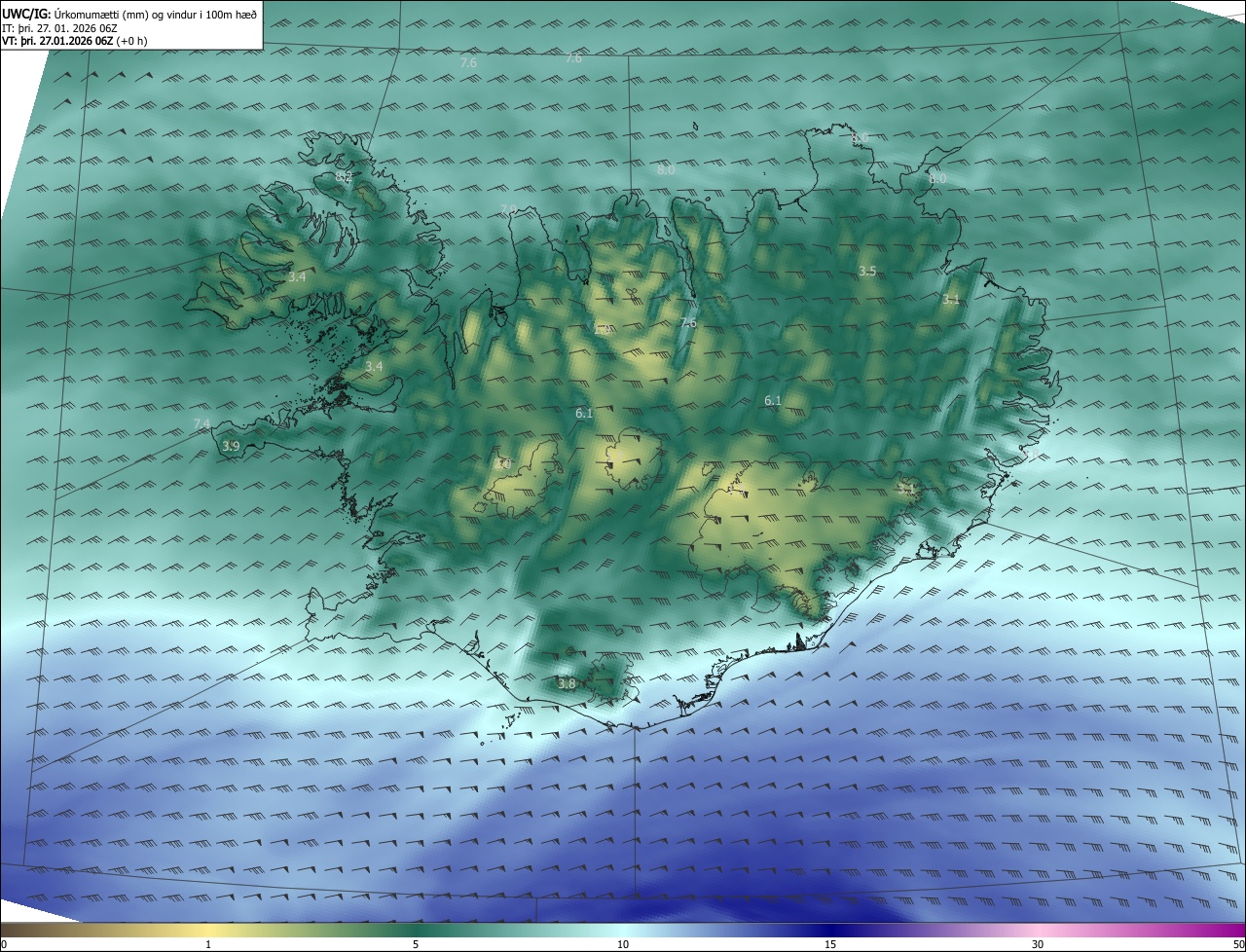This screenshot has height=952, width=1246.
Task: Click the '15' tick on color scale
Action: pyautogui.click(x=830, y=944)
